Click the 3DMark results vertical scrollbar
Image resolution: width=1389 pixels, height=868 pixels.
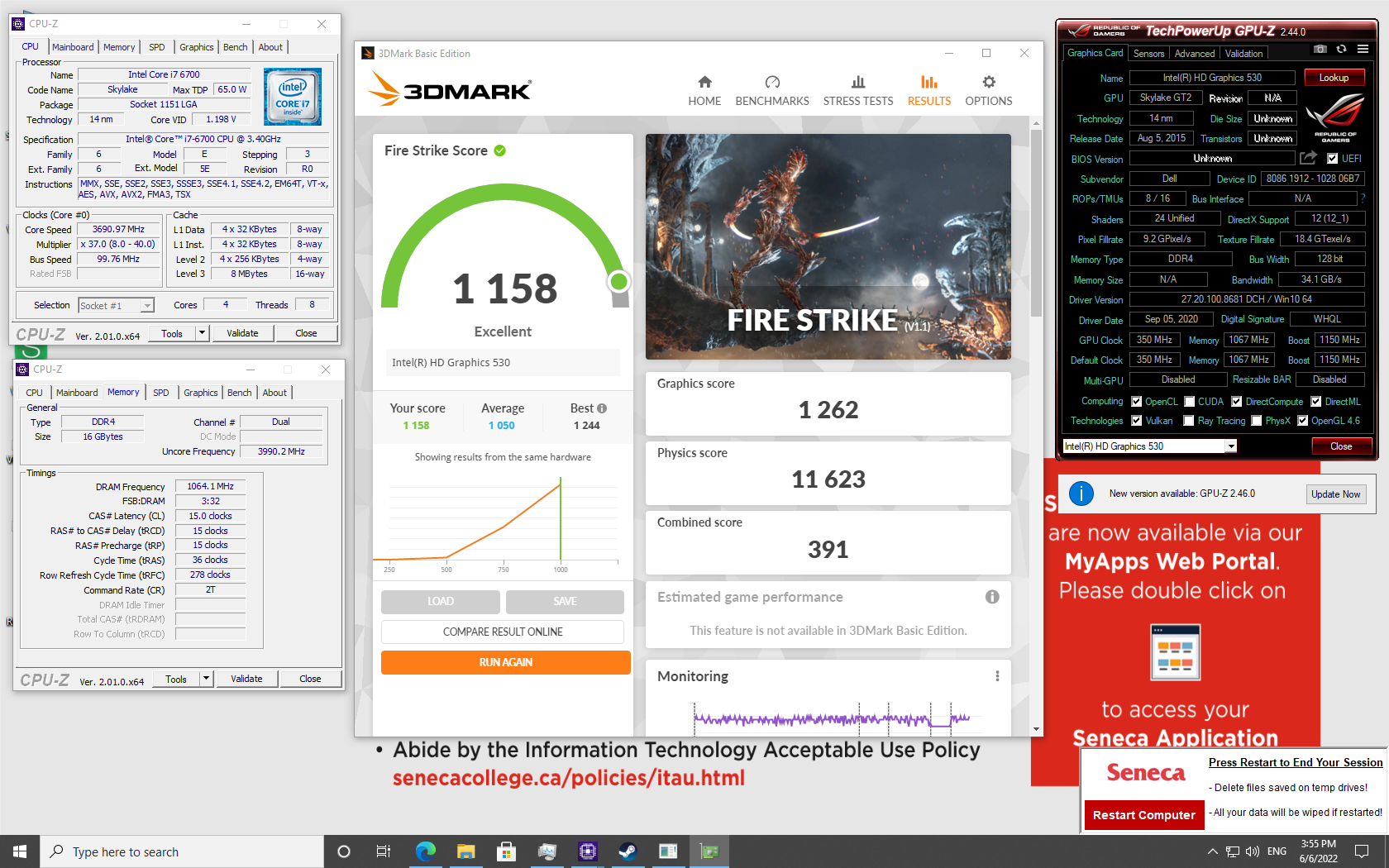(x=1036, y=223)
